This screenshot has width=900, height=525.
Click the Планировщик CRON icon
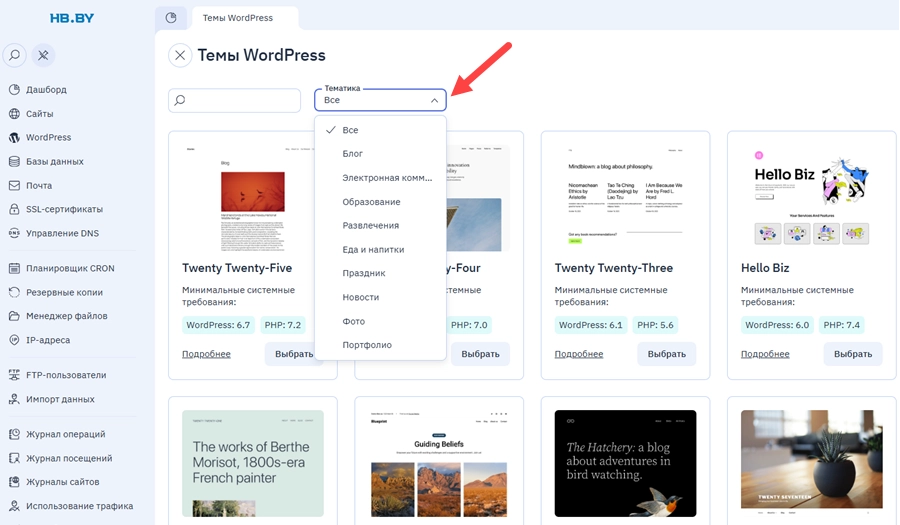pyautogui.click(x=14, y=268)
